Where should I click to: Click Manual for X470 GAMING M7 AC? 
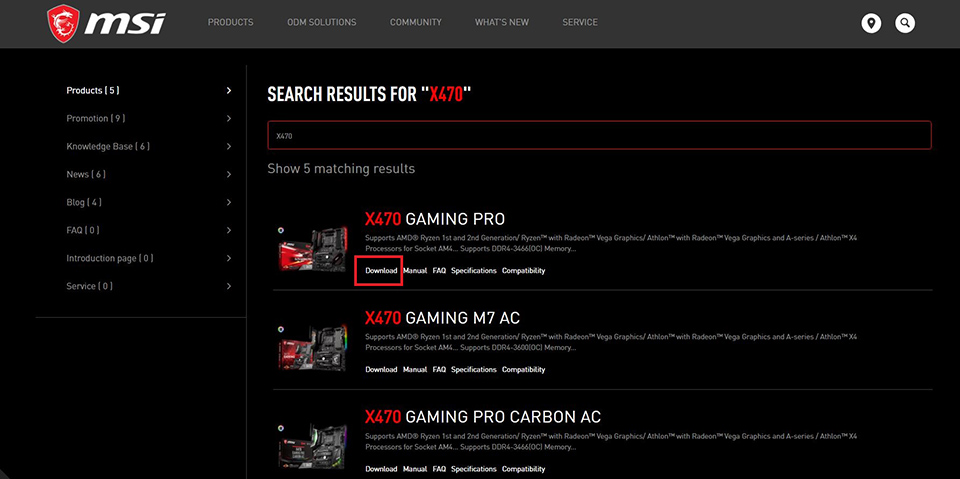(415, 370)
